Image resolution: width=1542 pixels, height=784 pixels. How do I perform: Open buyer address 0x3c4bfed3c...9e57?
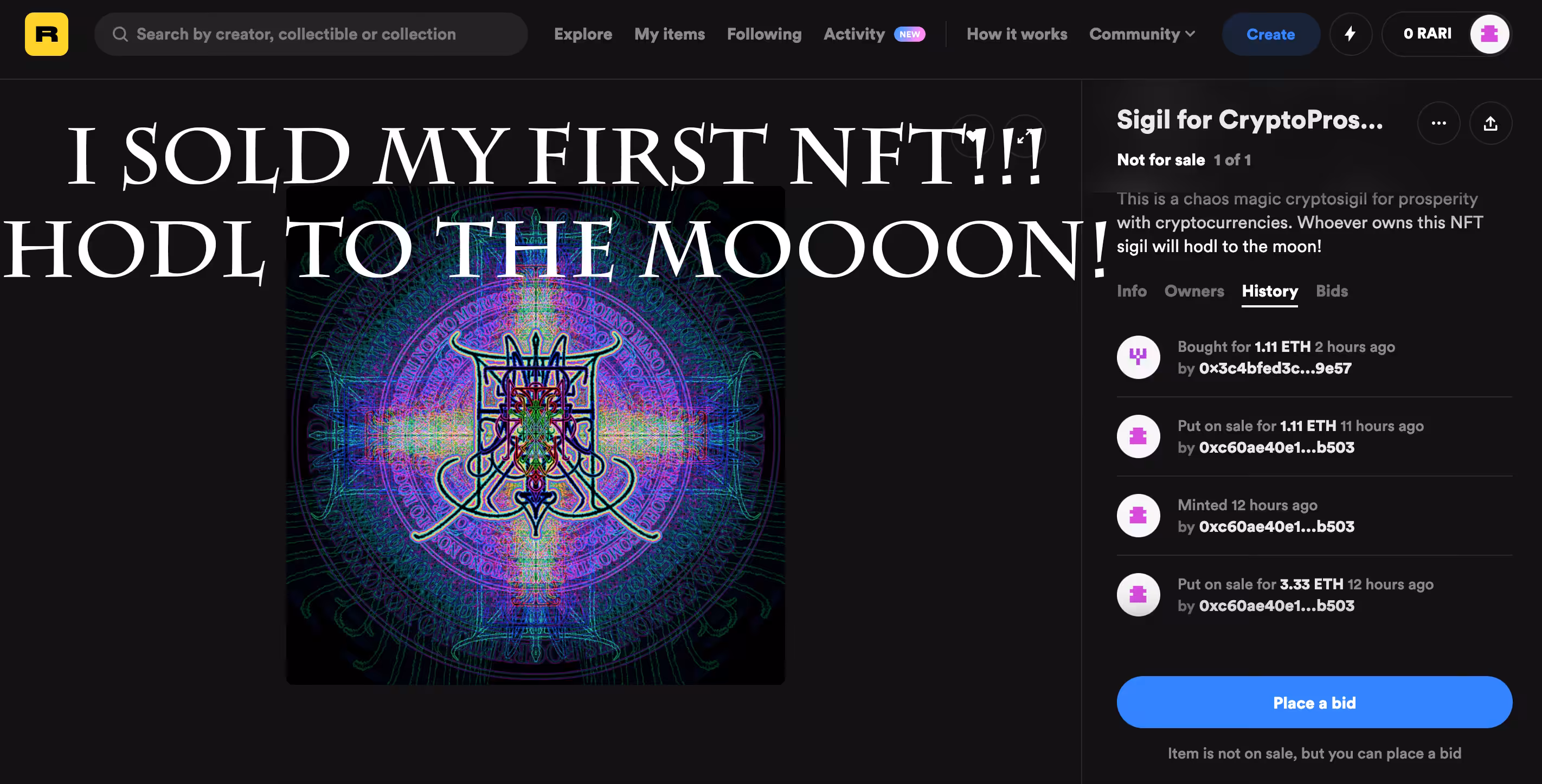tap(1275, 368)
